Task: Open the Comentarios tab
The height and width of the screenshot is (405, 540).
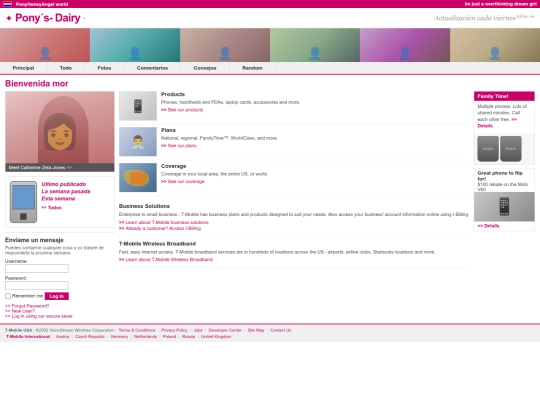Action: point(152,68)
